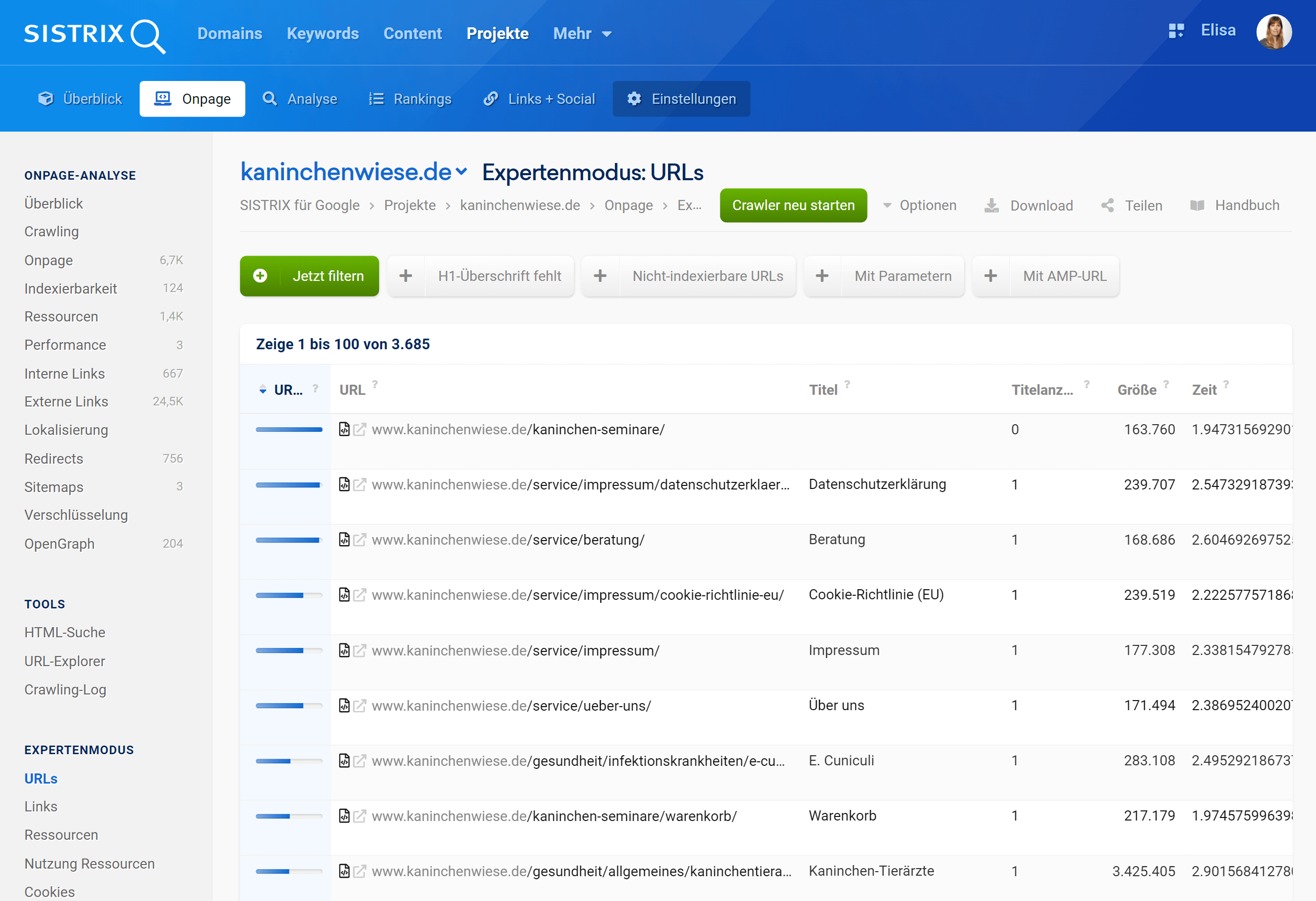Open the e-cu... infektionskrankheiten URL link

578,761
